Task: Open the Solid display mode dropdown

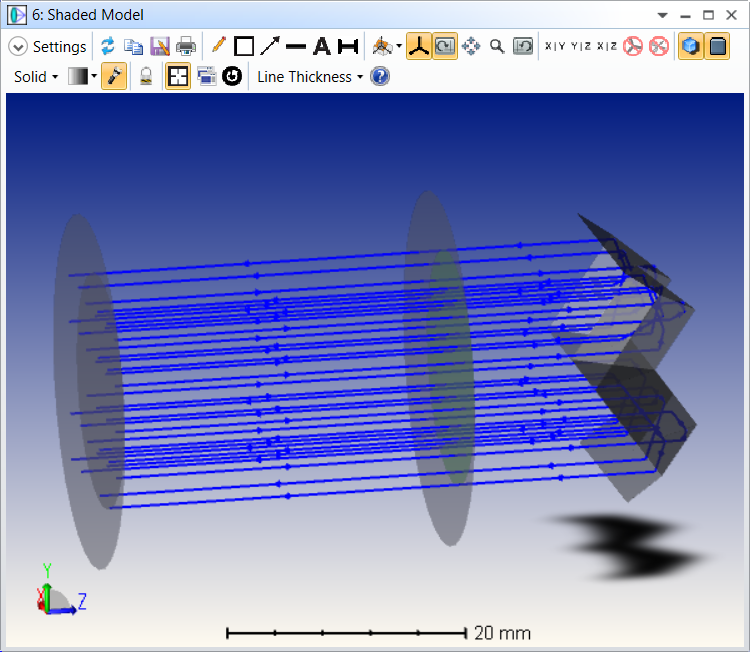Action: pos(36,77)
